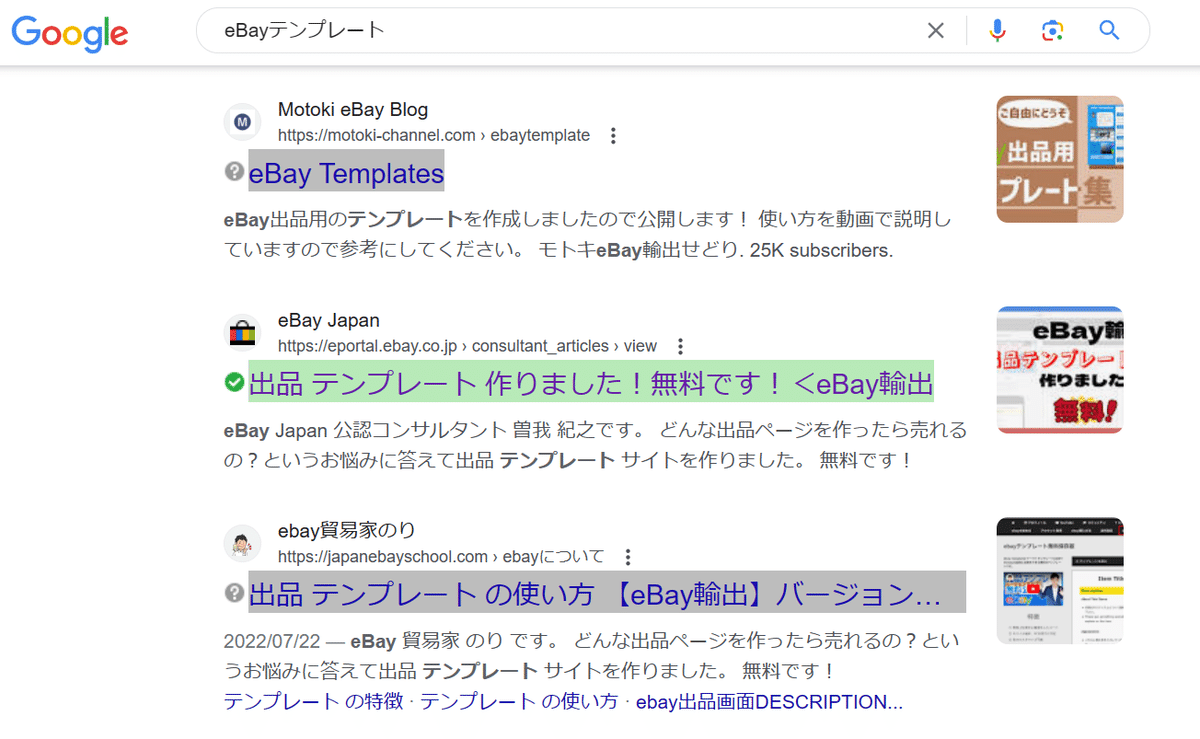Click the Motoki eBay Blog favicon

pyautogui.click(x=242, y=123)
